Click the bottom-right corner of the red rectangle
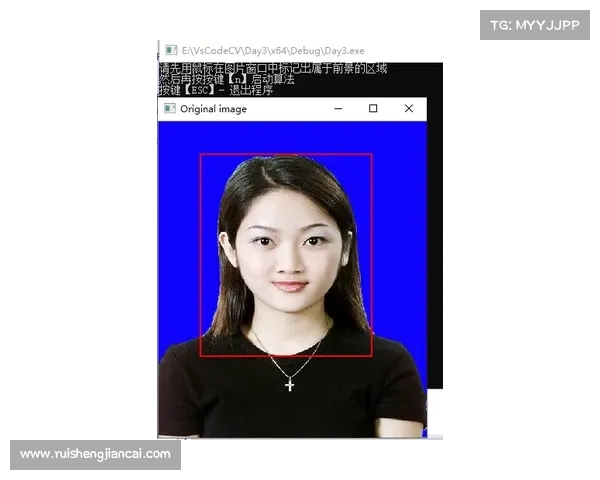Viewport: 600px width, 480px height. click(372, 356)
